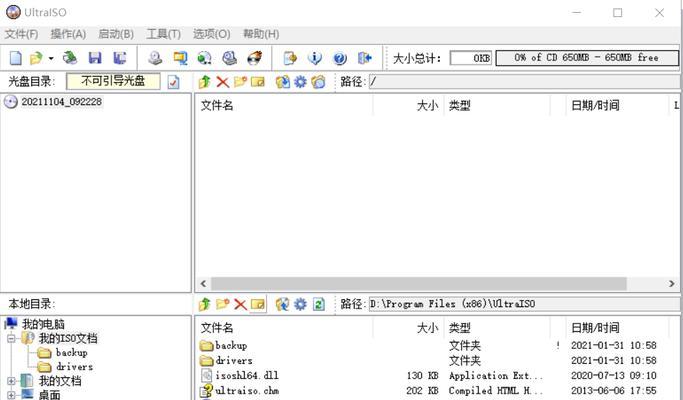Click the Save As toolbar icon
Screen dimensions: 683x400
point(119,58)
